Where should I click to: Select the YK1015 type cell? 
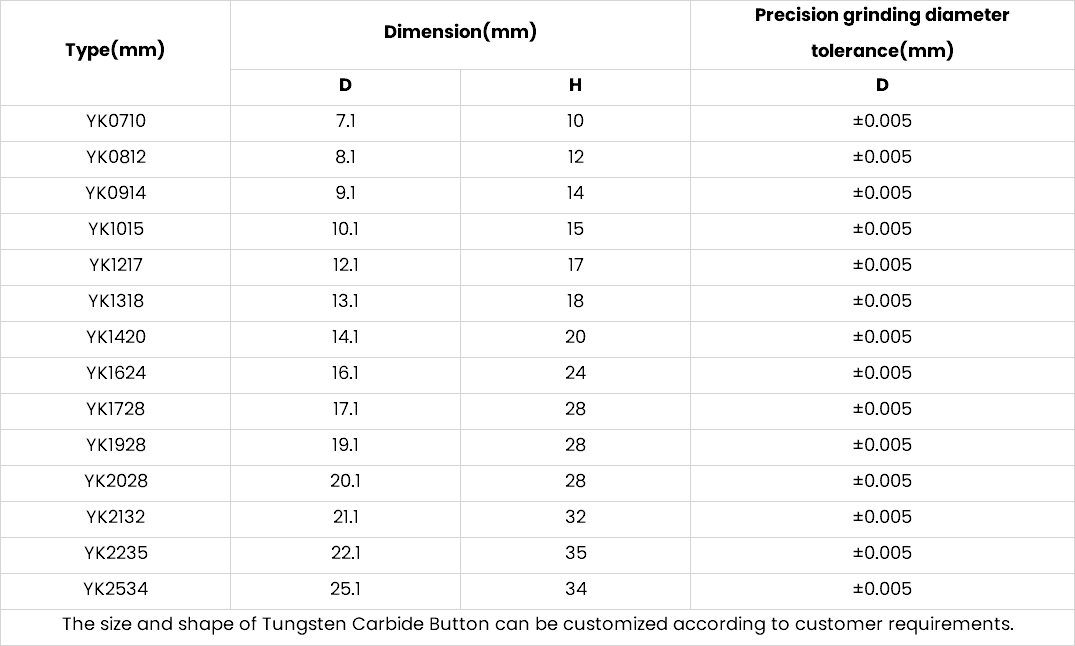pyautogui.click(x=116, y=229)
